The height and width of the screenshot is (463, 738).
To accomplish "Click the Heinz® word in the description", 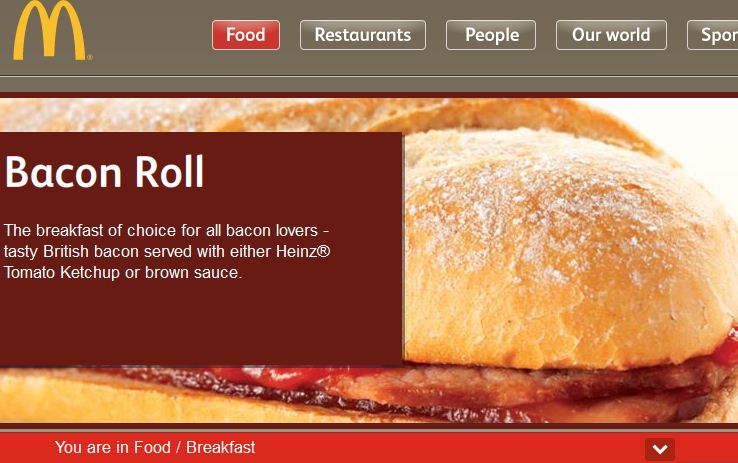I will tap(303, 251).
